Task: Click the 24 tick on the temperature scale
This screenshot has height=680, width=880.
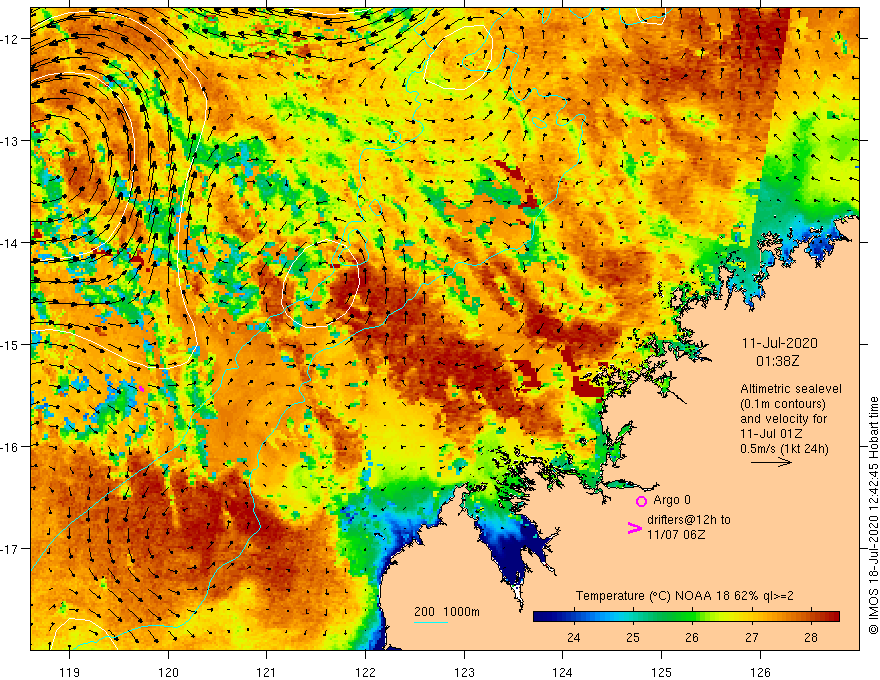Action: point(573,637)
